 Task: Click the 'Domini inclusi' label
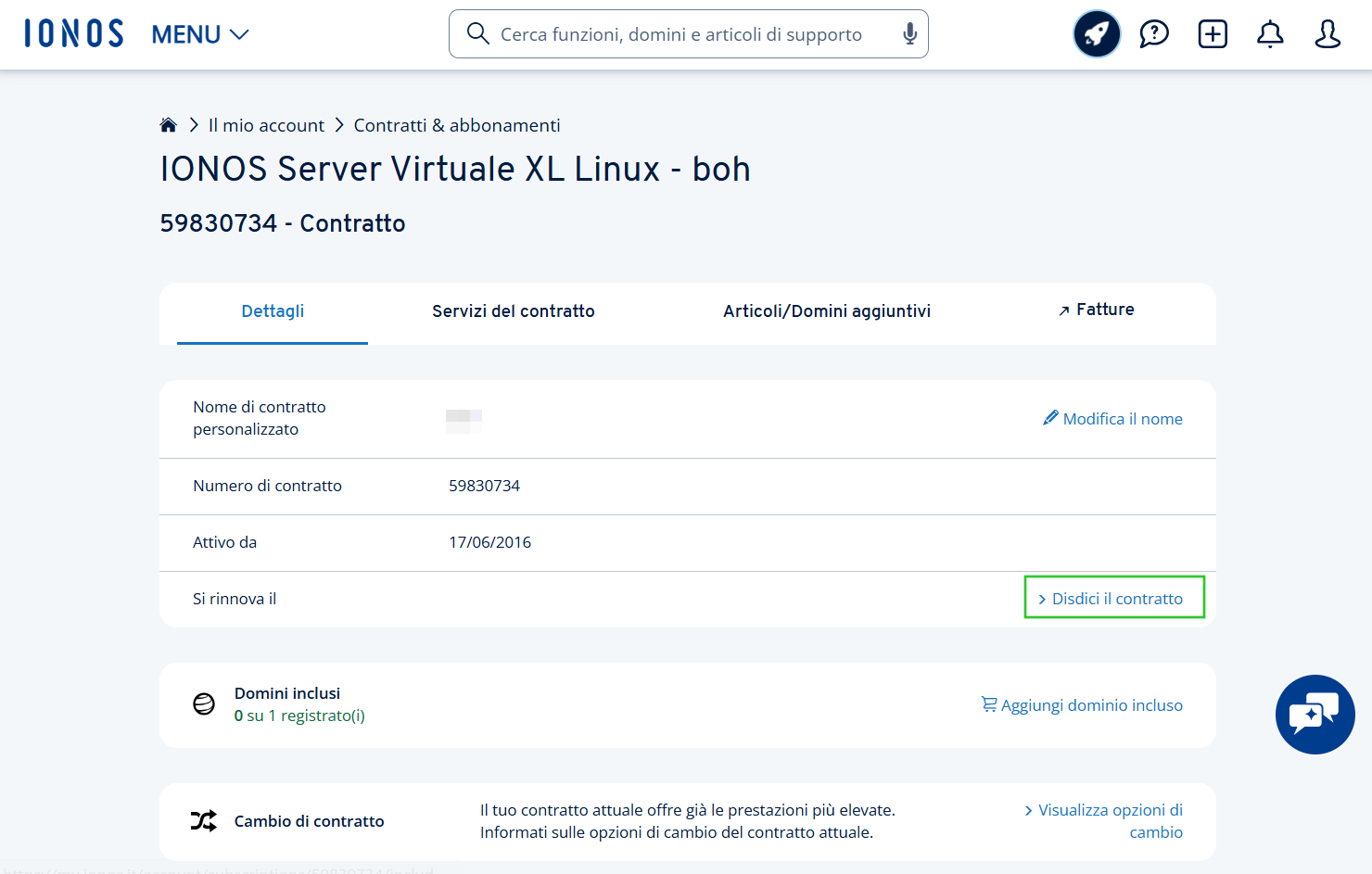point(287,693)
